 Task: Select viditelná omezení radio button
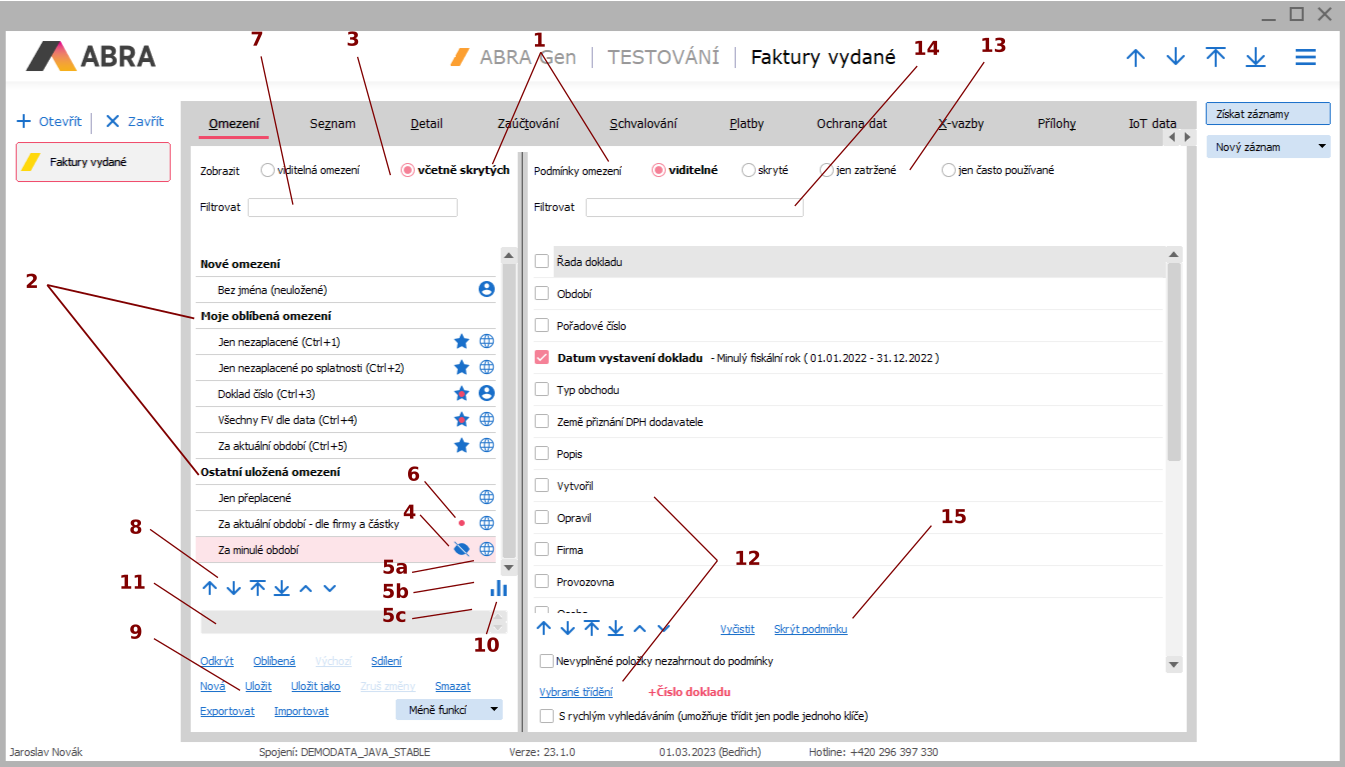tap(267, 170)
